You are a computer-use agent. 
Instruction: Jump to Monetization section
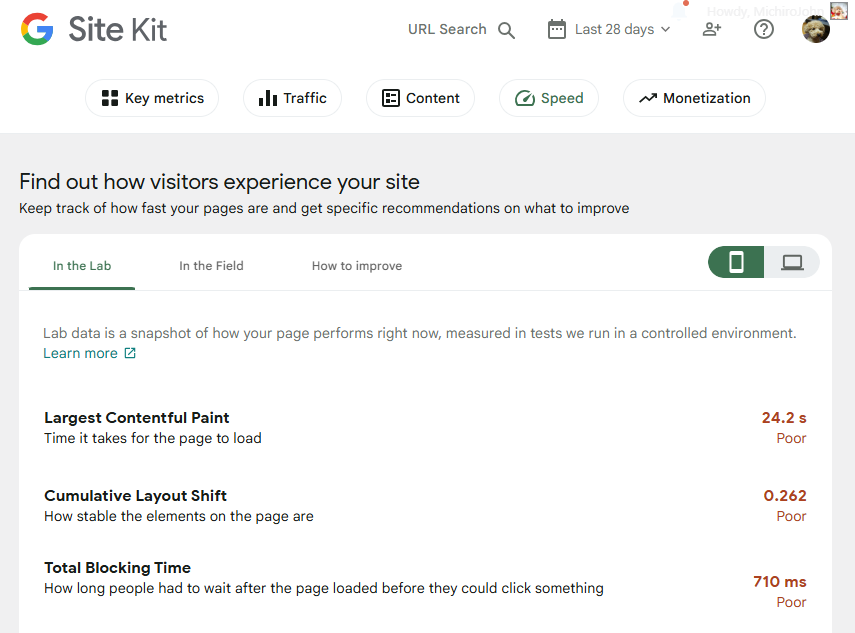pyautogui.click(x=694, y=98)
